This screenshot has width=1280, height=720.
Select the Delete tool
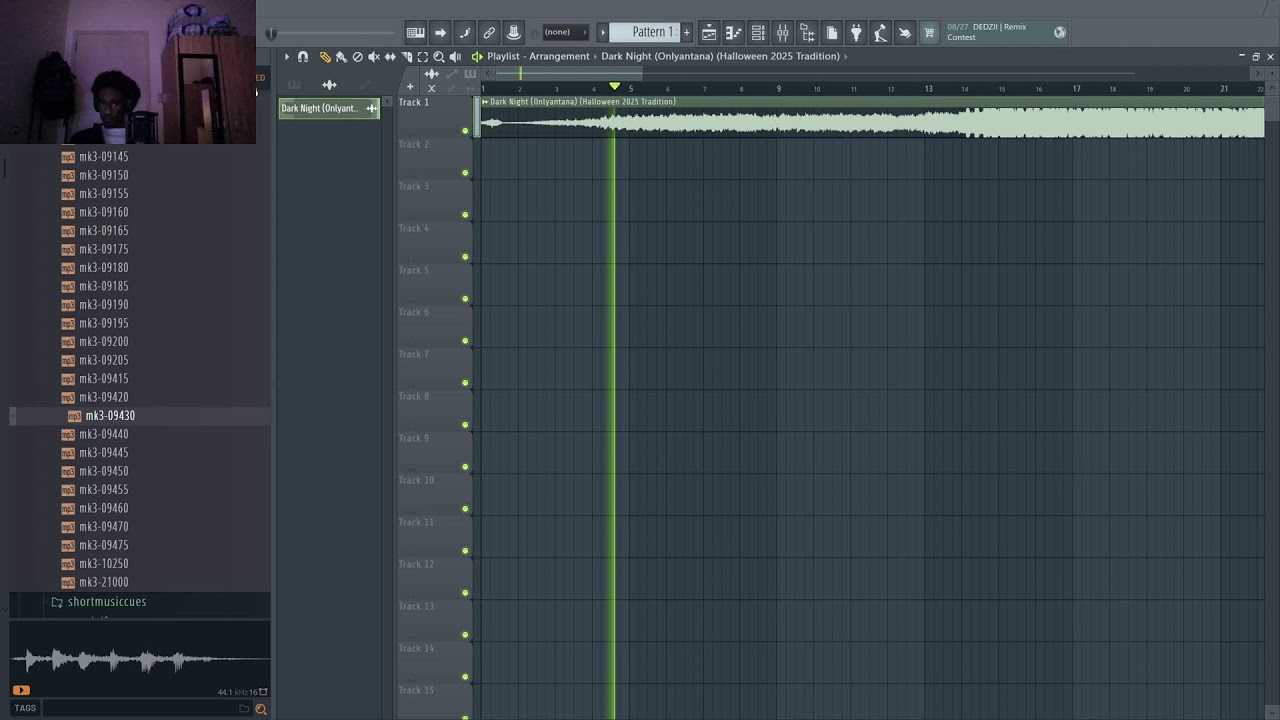(x=357, y=57)
